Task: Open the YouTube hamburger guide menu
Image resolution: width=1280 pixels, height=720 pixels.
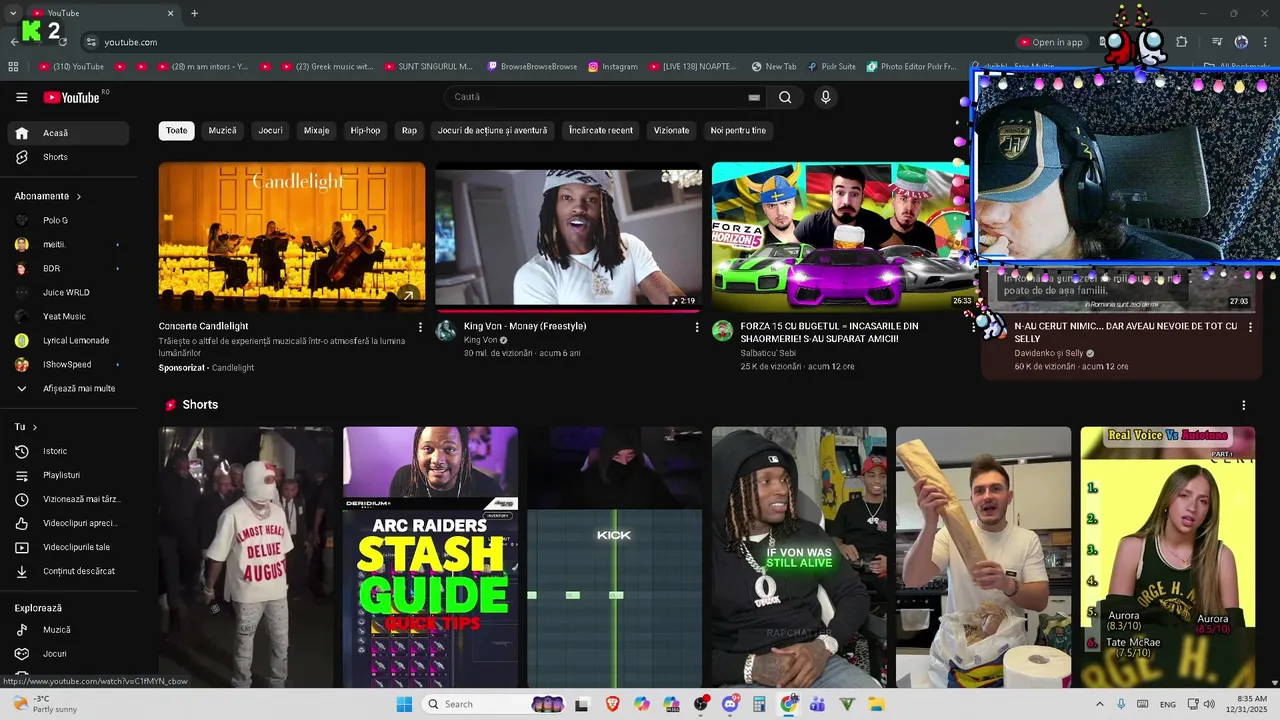Action: pos(21,97)
